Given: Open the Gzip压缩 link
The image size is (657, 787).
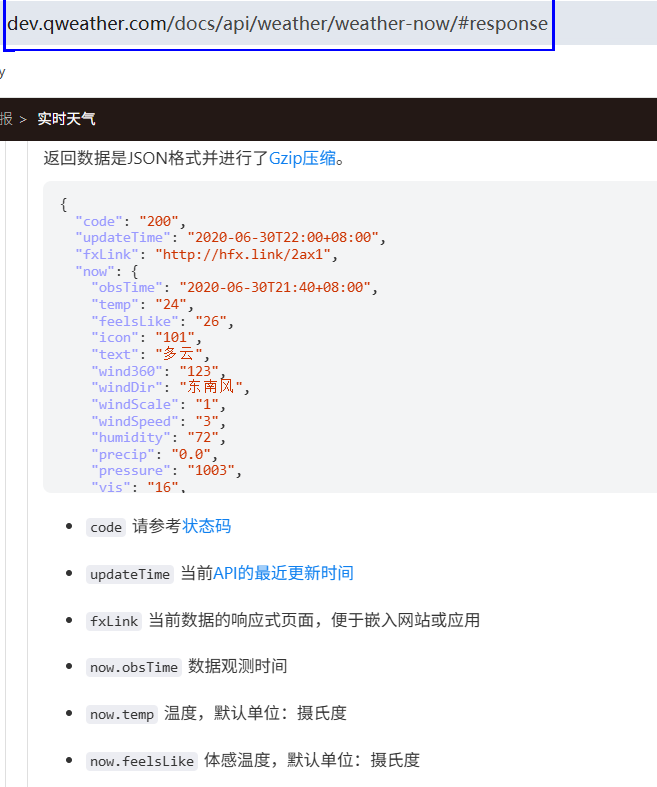Looking at the screenshot, I should pos(303,159).
